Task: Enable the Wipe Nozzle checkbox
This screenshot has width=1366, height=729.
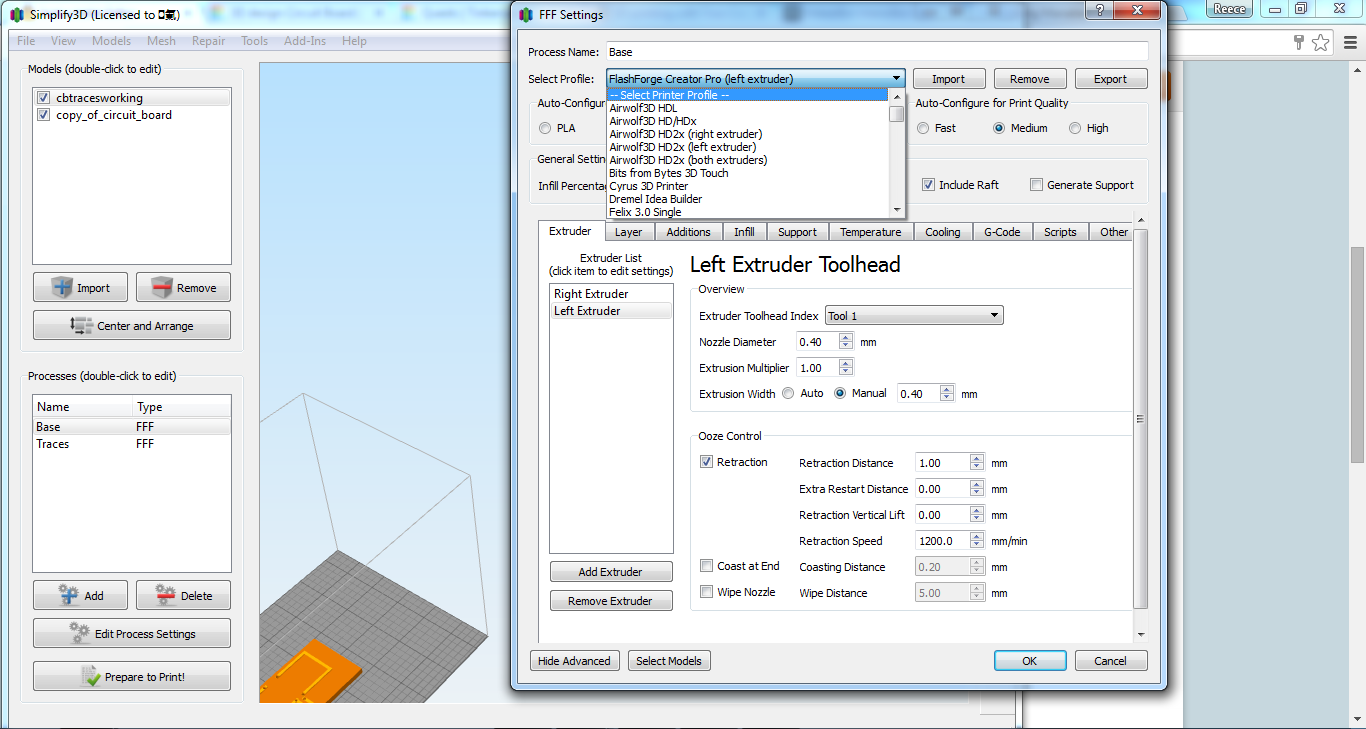Action: click(x=707, y=592)
